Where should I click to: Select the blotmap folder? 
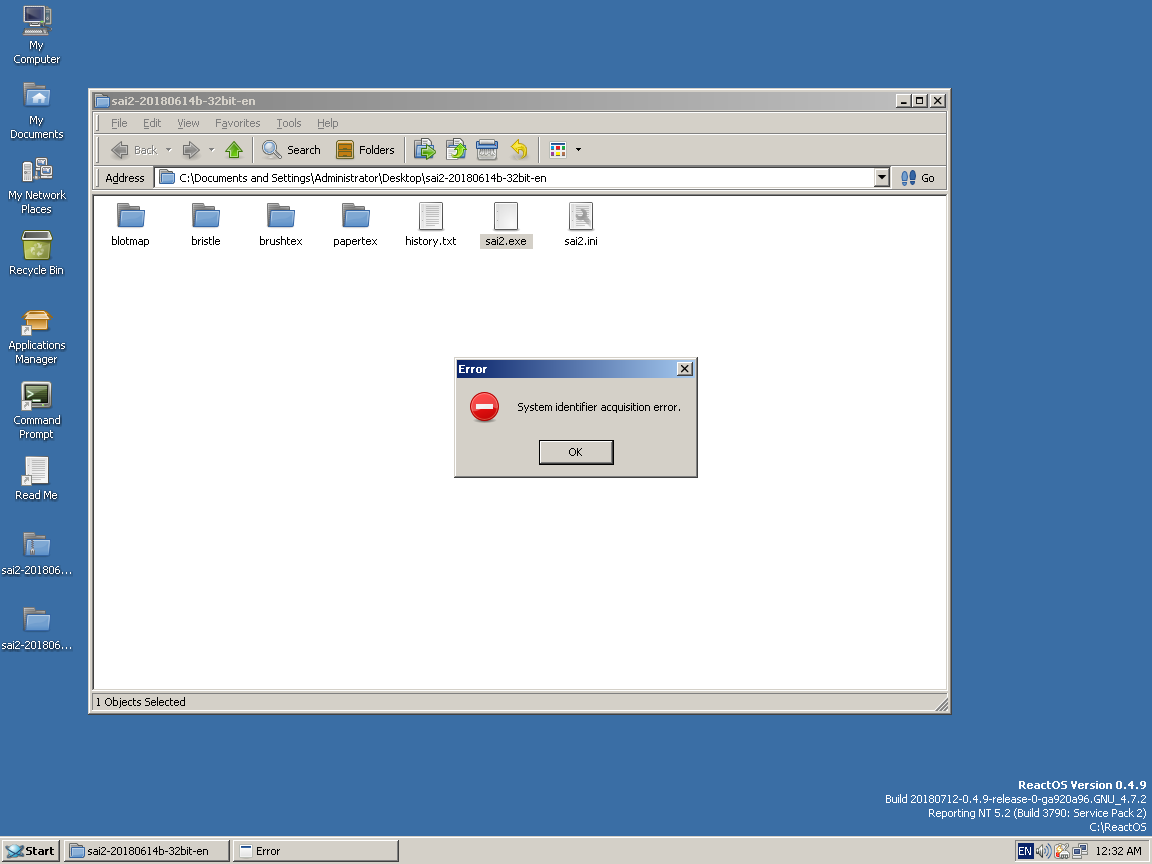pos(131,225)
